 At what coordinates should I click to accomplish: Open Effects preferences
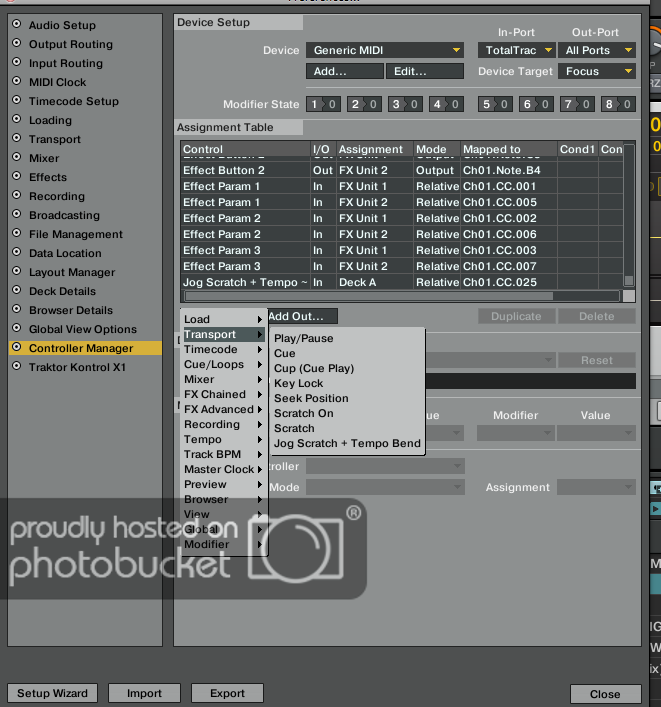click(x=48, y=177)
